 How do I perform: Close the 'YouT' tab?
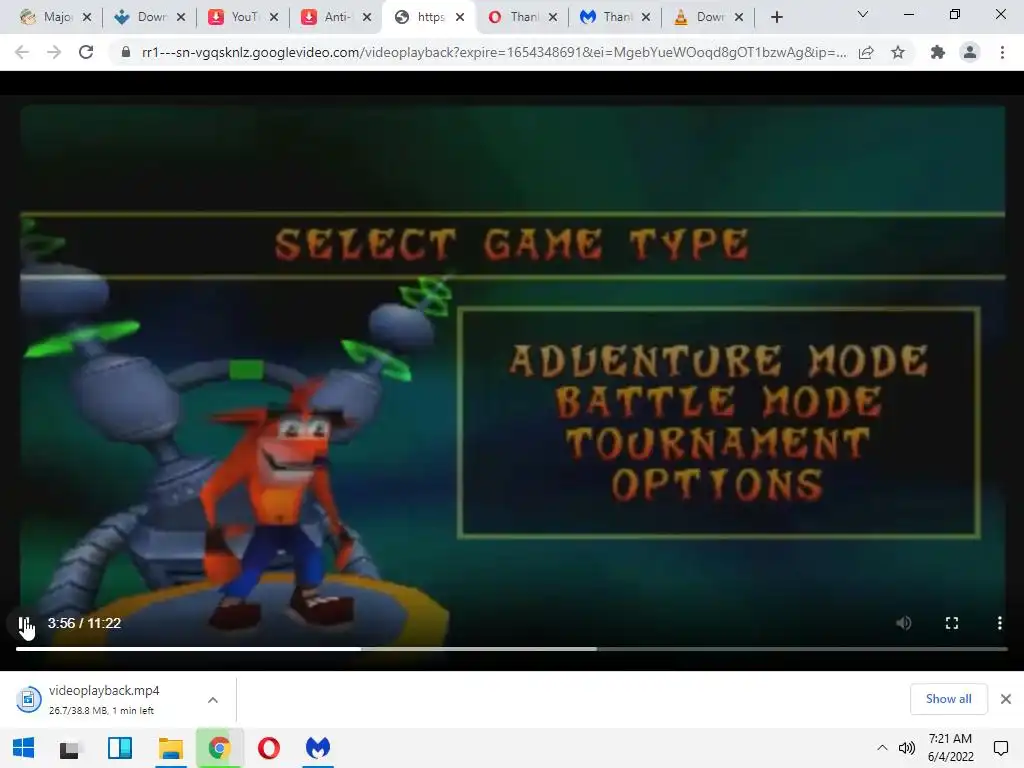coord(274,17)
